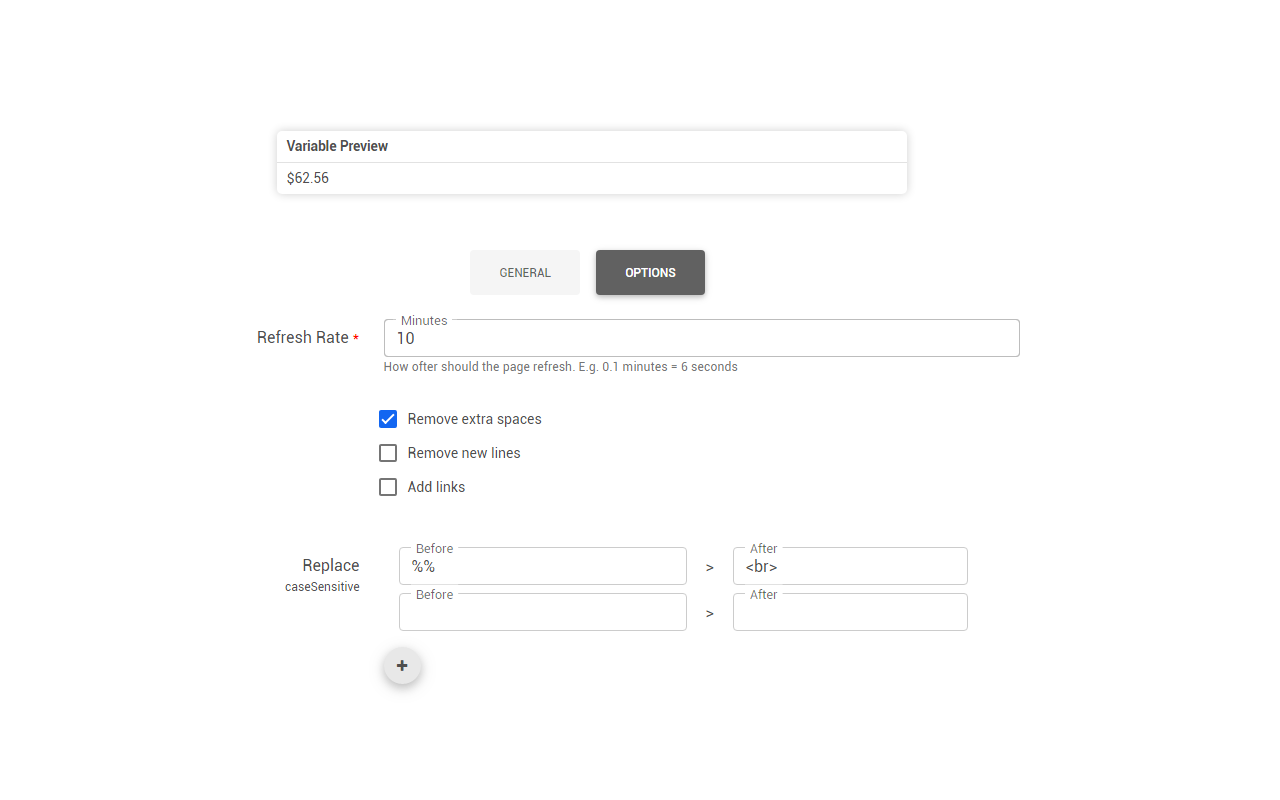Image resolution: width=1280 pixels, height=800 pixels.
Task: Click the $62.56 variable preview value
Action: point(308,178)
